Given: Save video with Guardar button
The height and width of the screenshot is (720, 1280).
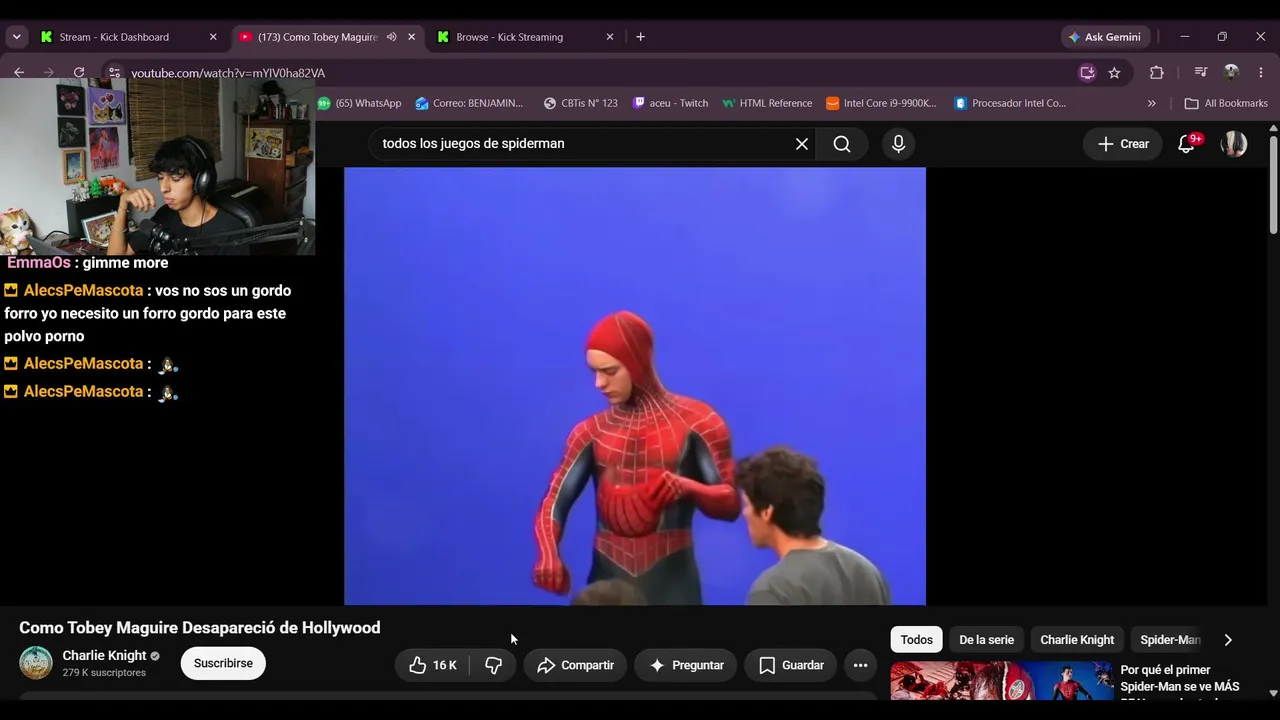Looking at the screenshot, I should pyautogui.click(x=790, y=665).
